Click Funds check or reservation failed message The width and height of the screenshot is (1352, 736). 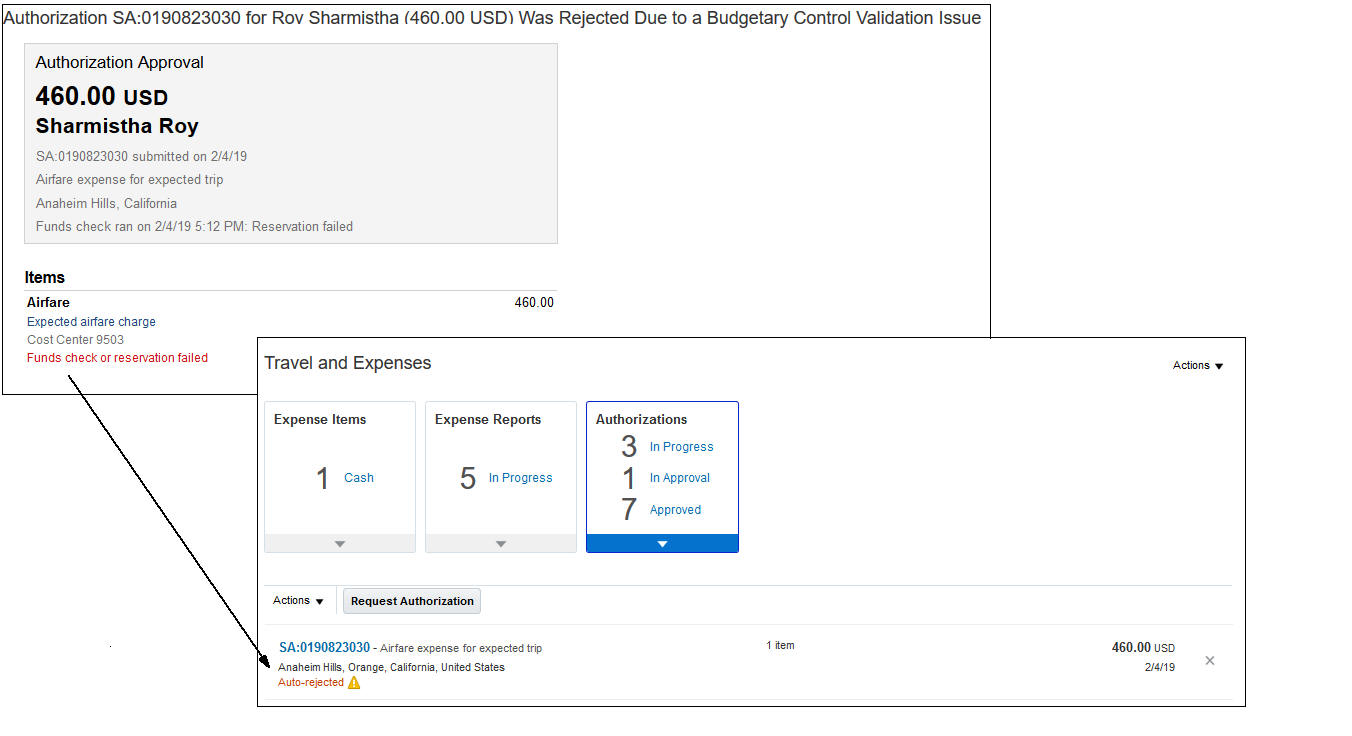coord(117,358)
